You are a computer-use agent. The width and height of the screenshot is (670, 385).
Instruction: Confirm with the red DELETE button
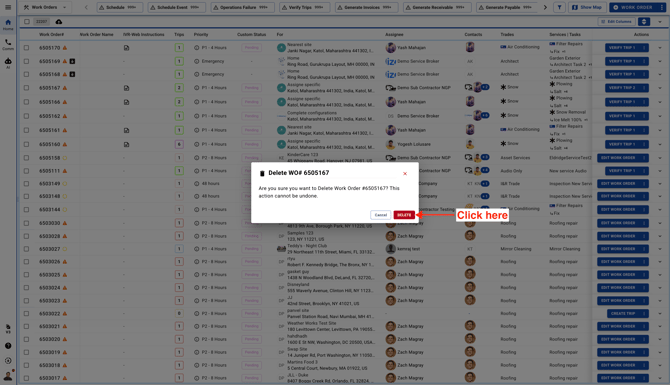click(x=404, y=215)
